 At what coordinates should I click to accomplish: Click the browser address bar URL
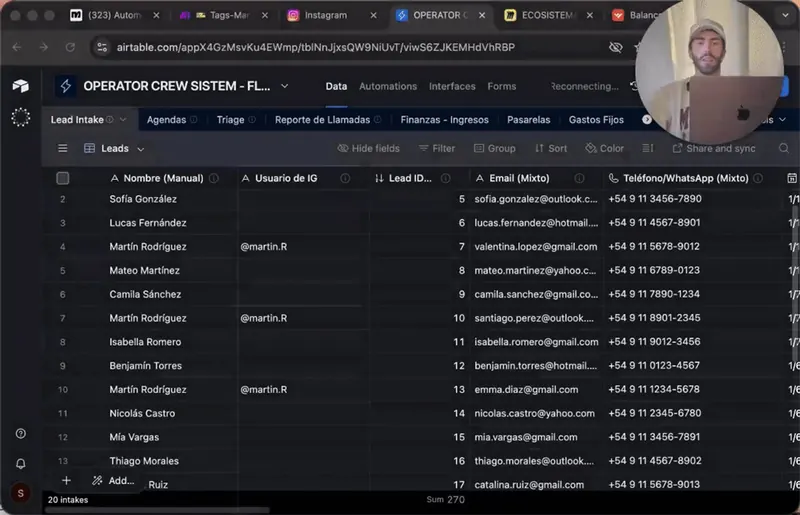point(315,47)
